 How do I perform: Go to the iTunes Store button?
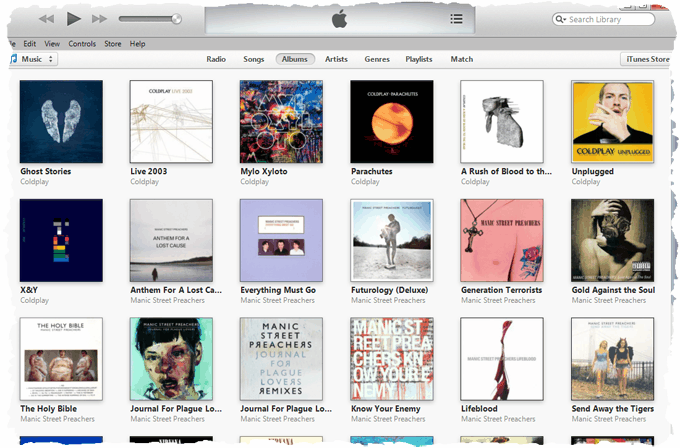coord(647,59)
